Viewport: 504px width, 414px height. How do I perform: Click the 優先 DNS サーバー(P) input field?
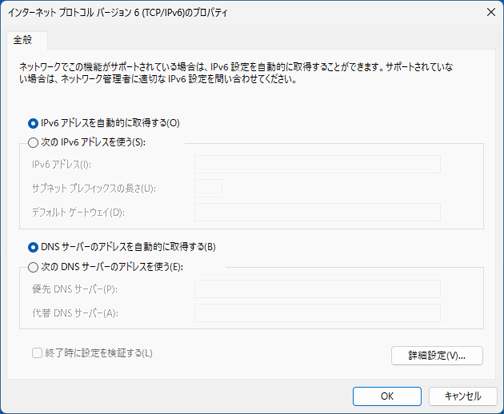pos(317,289)
